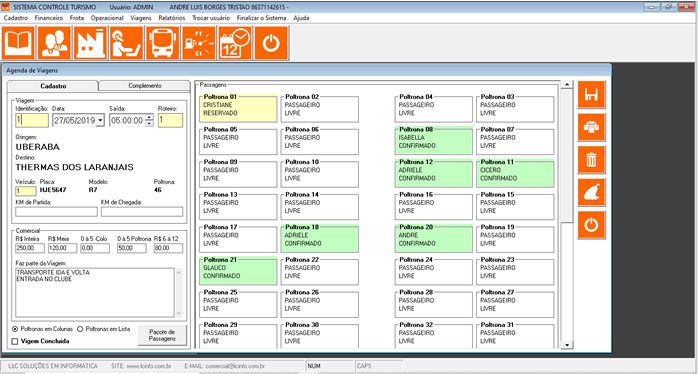Select seat Poltrona 18 confirmed for Adriele
The image size is (698, 374).
[320, 239]
